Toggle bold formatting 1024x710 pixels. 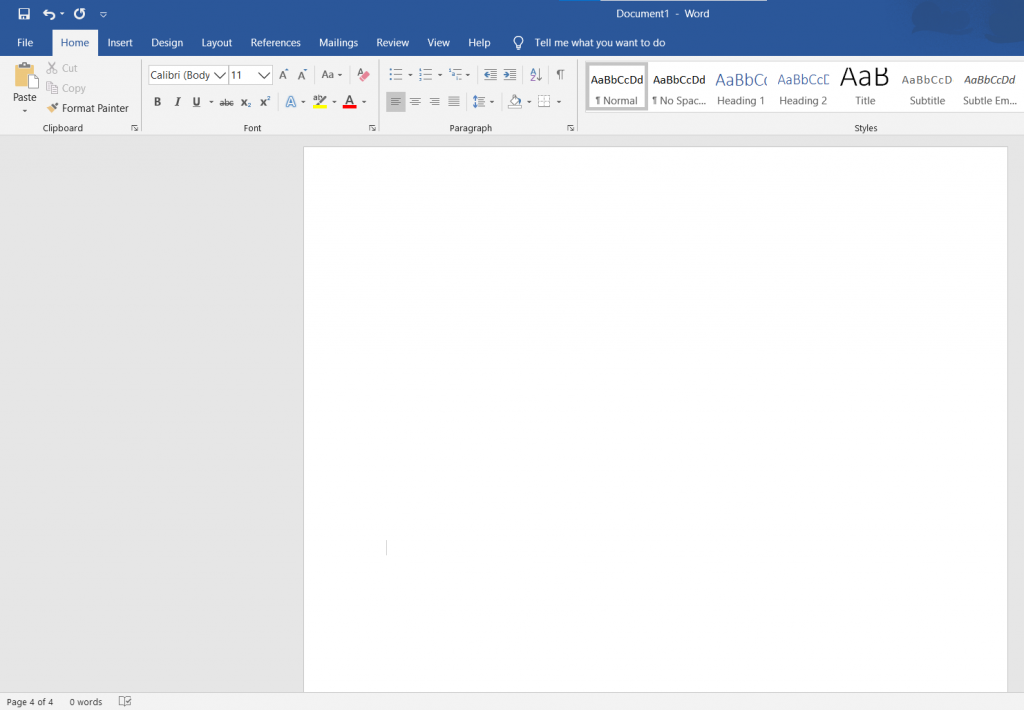(x=157, y=101)
